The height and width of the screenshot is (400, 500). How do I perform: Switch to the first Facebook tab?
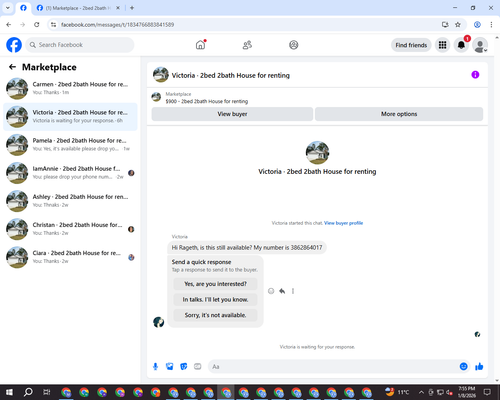click(x=23, y=8)
